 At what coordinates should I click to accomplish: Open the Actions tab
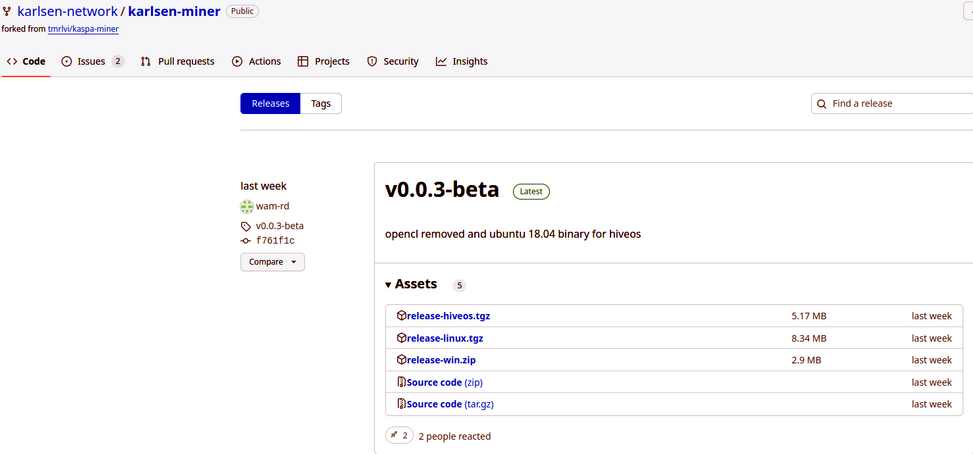[256, 61]
